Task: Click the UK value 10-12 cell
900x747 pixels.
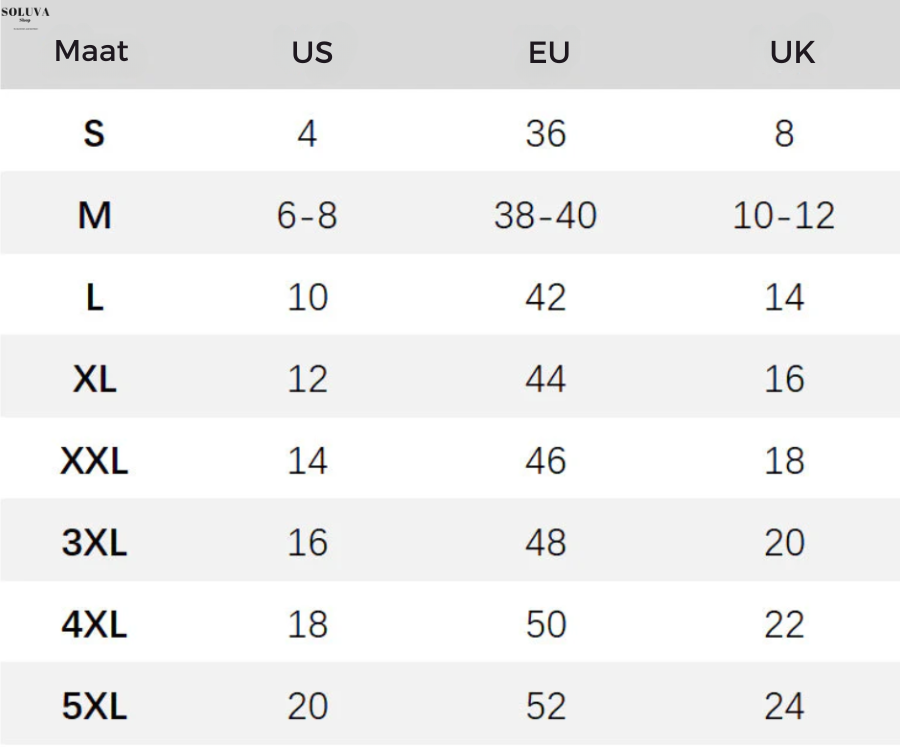Action: pyautogui.click(x=784, y=215)
